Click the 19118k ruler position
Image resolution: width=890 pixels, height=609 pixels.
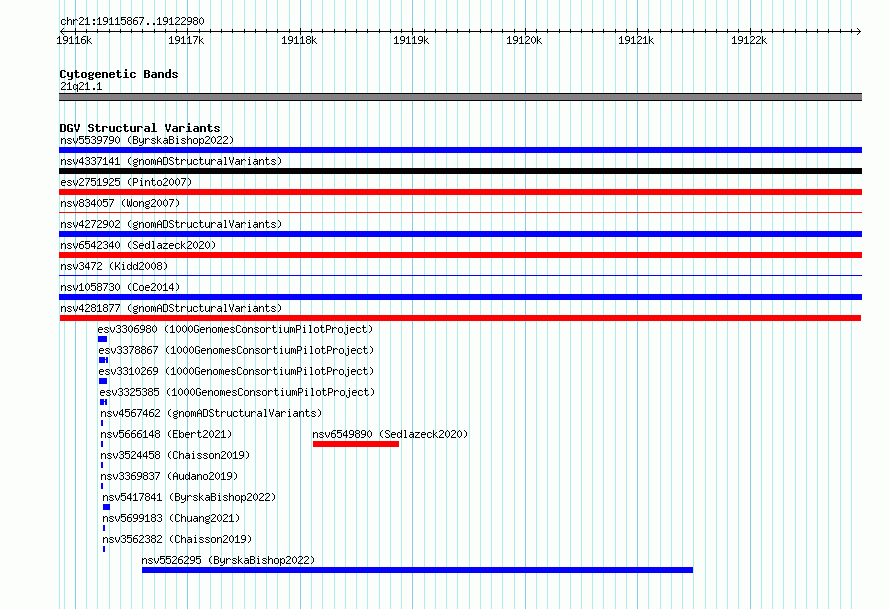click(x=299, y=40)
